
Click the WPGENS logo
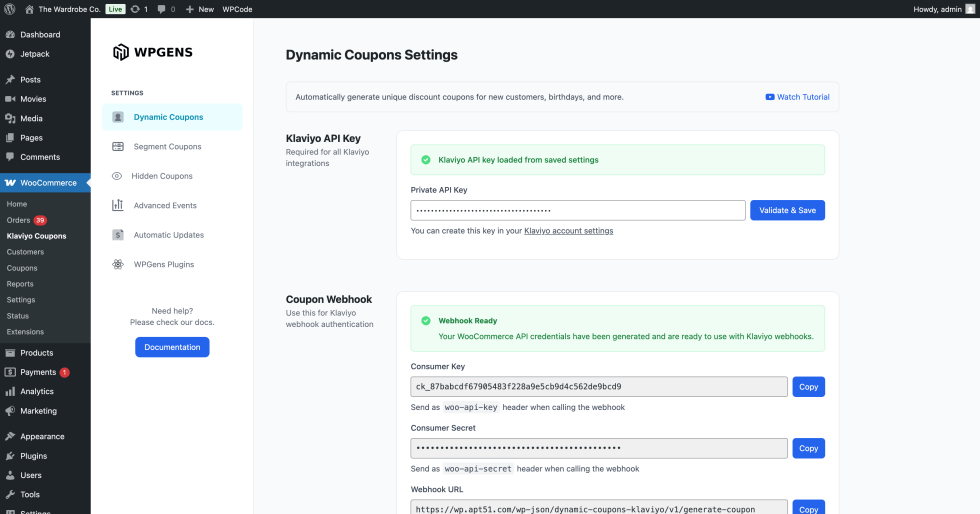point(152,52)
